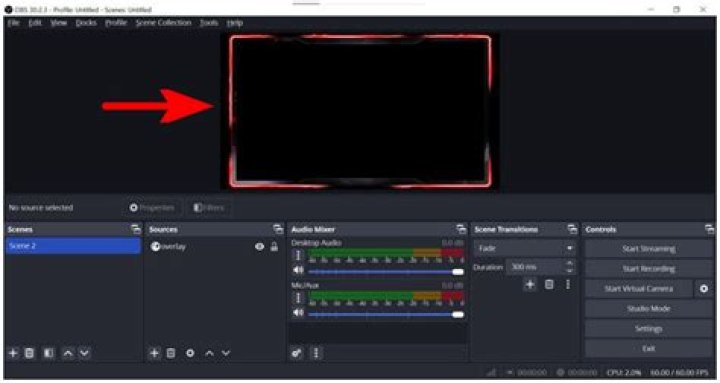Open the Scene Collection menu
This screenshot has width=720, height=383.
click(x=163, y=23)
